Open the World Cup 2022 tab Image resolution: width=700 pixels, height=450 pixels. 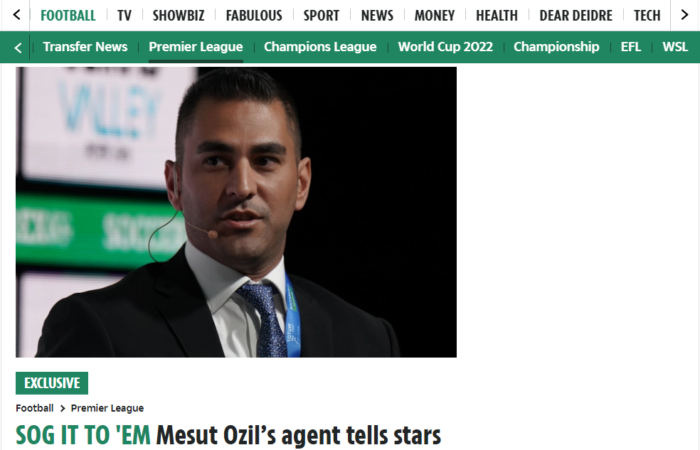pyautogui.click(x=446, y=46)
